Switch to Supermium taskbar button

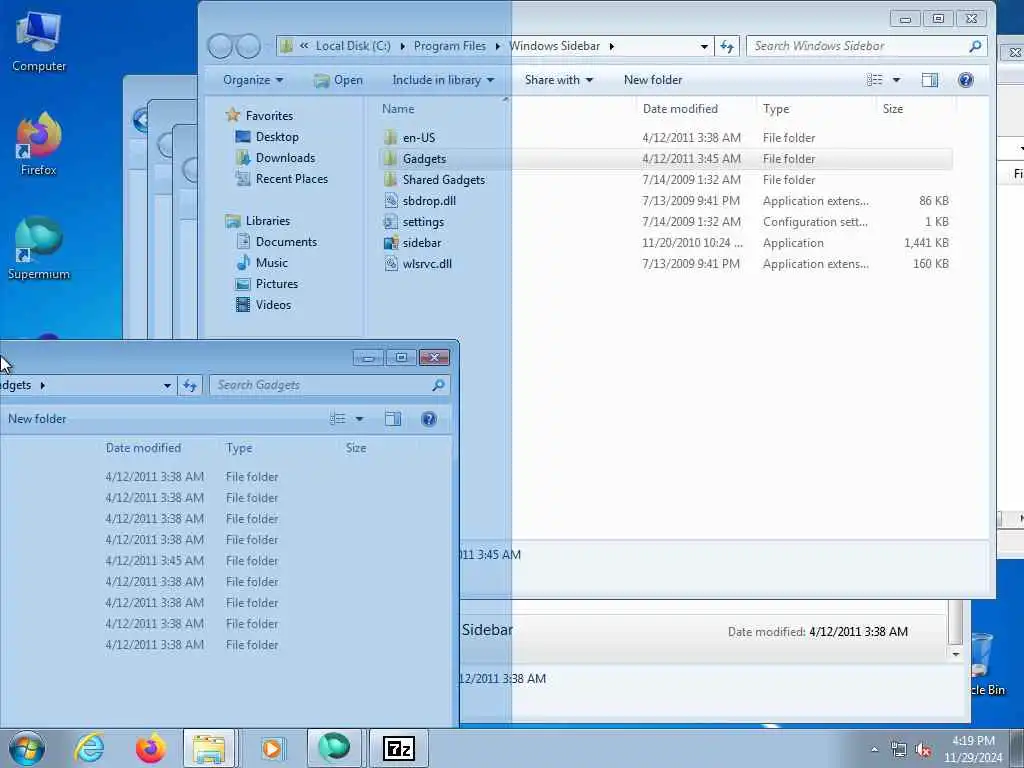(334, 748)
